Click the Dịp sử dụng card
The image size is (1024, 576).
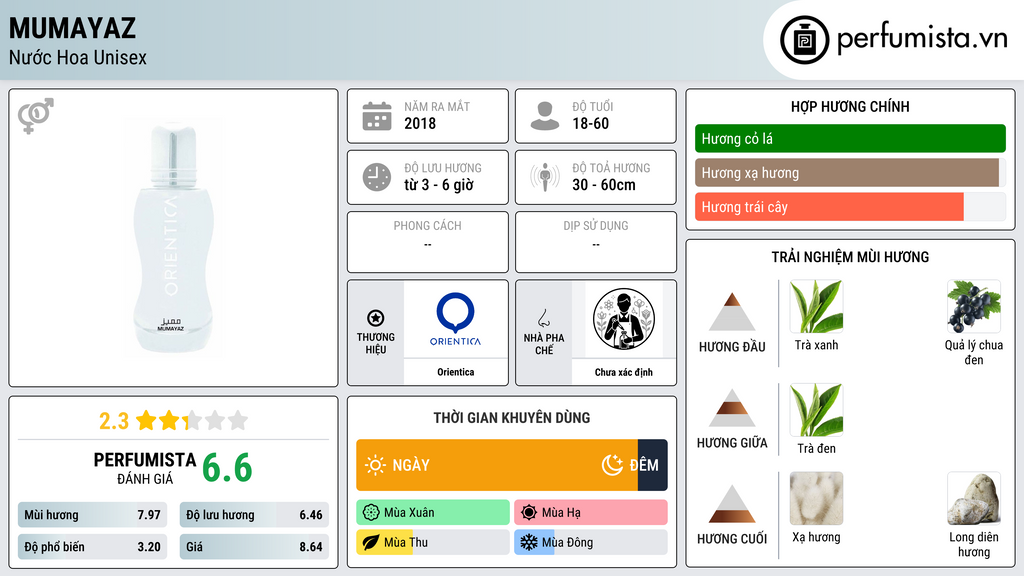pyautogui.click(x=596, y=242)
